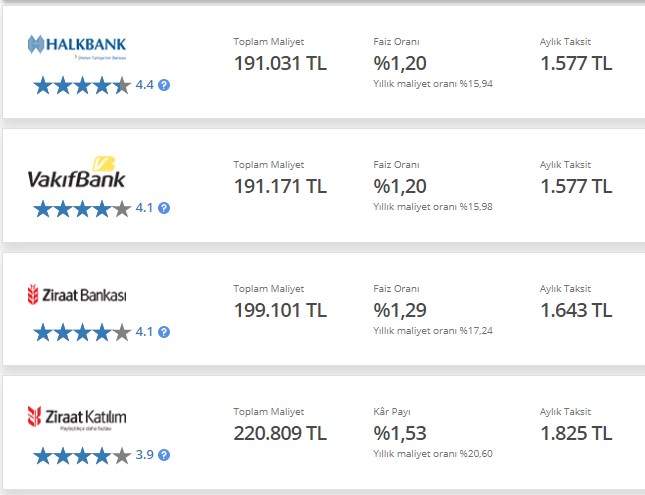645x495 pixels.
Task: Open VakıfBank rating help question mark
Action: [x=164, y=208]
